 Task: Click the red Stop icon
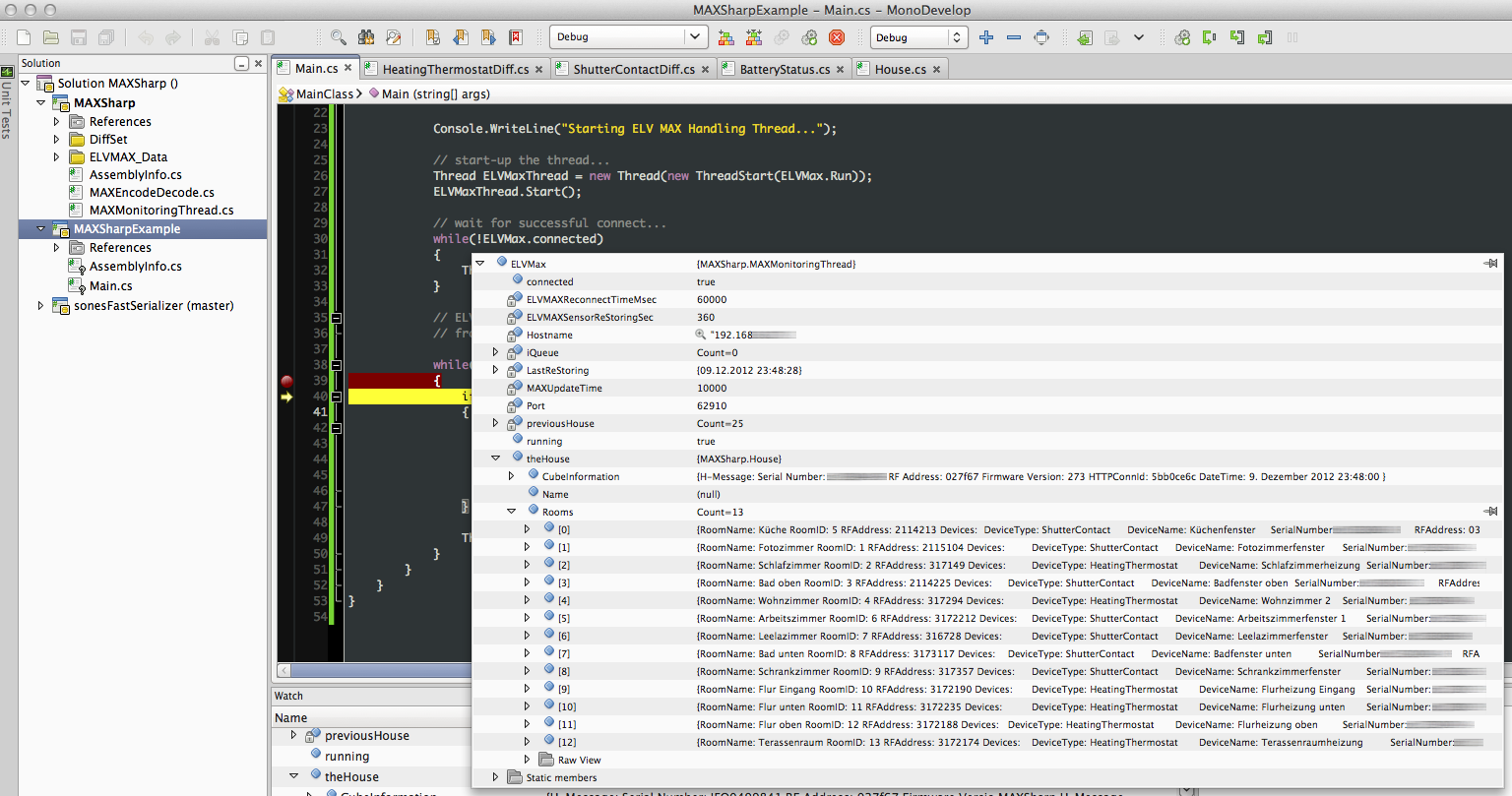[837, 37]
